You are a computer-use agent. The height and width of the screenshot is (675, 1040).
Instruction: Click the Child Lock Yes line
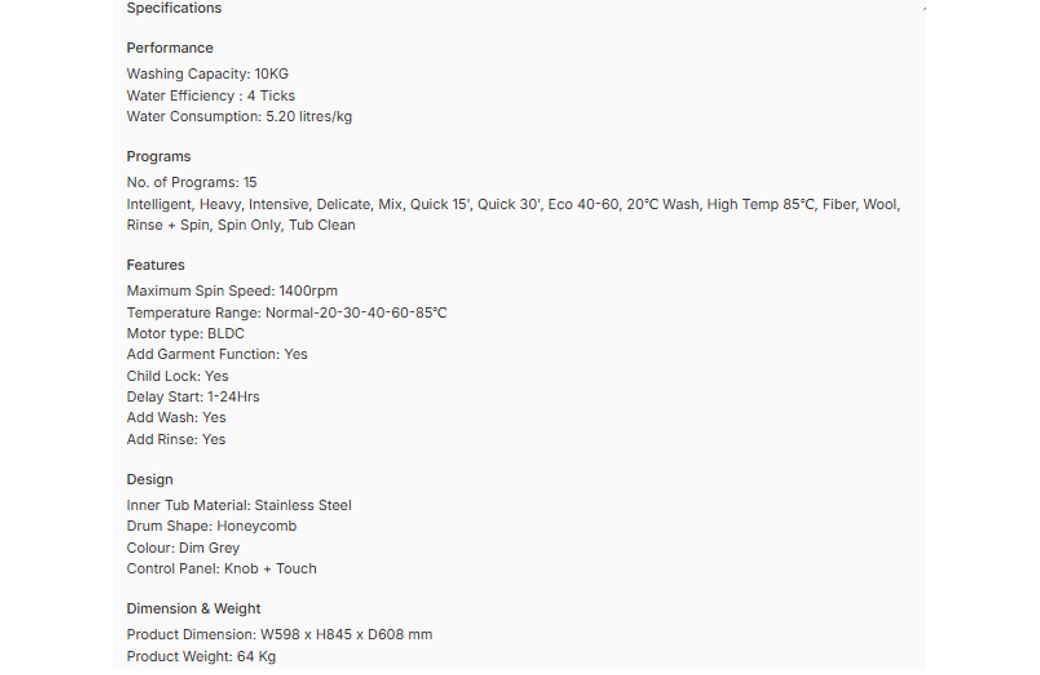(x=178, y=376)
